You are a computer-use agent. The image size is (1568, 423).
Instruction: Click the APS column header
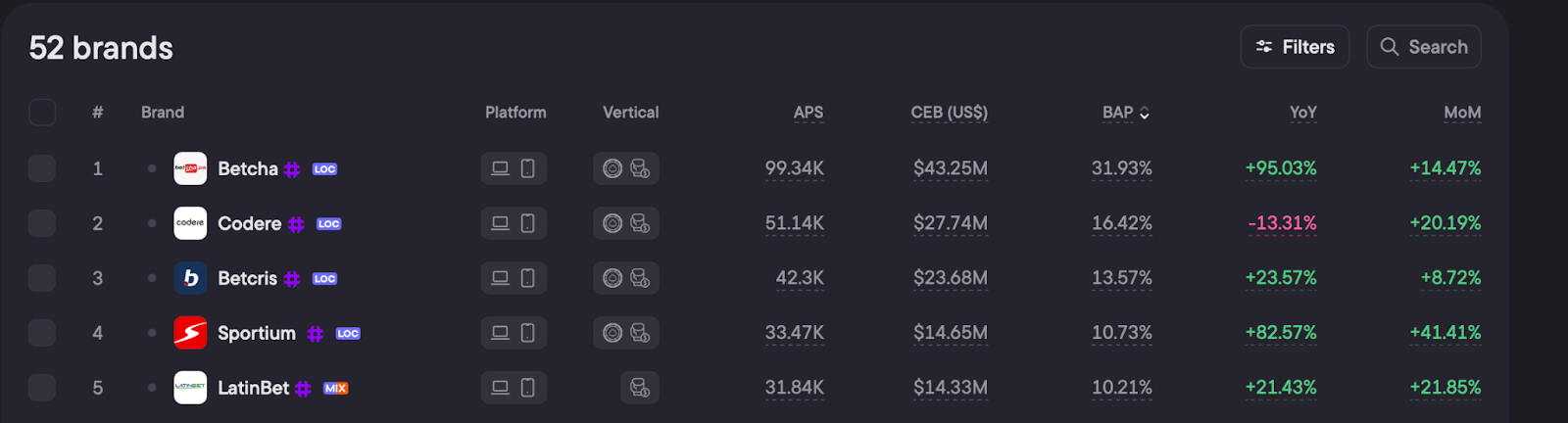(x=808, y=113)
